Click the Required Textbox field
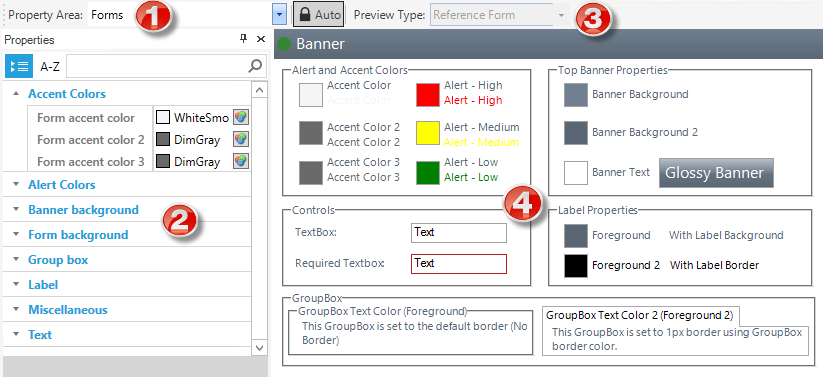Screen dimensions: 823x377 (459, 264)
